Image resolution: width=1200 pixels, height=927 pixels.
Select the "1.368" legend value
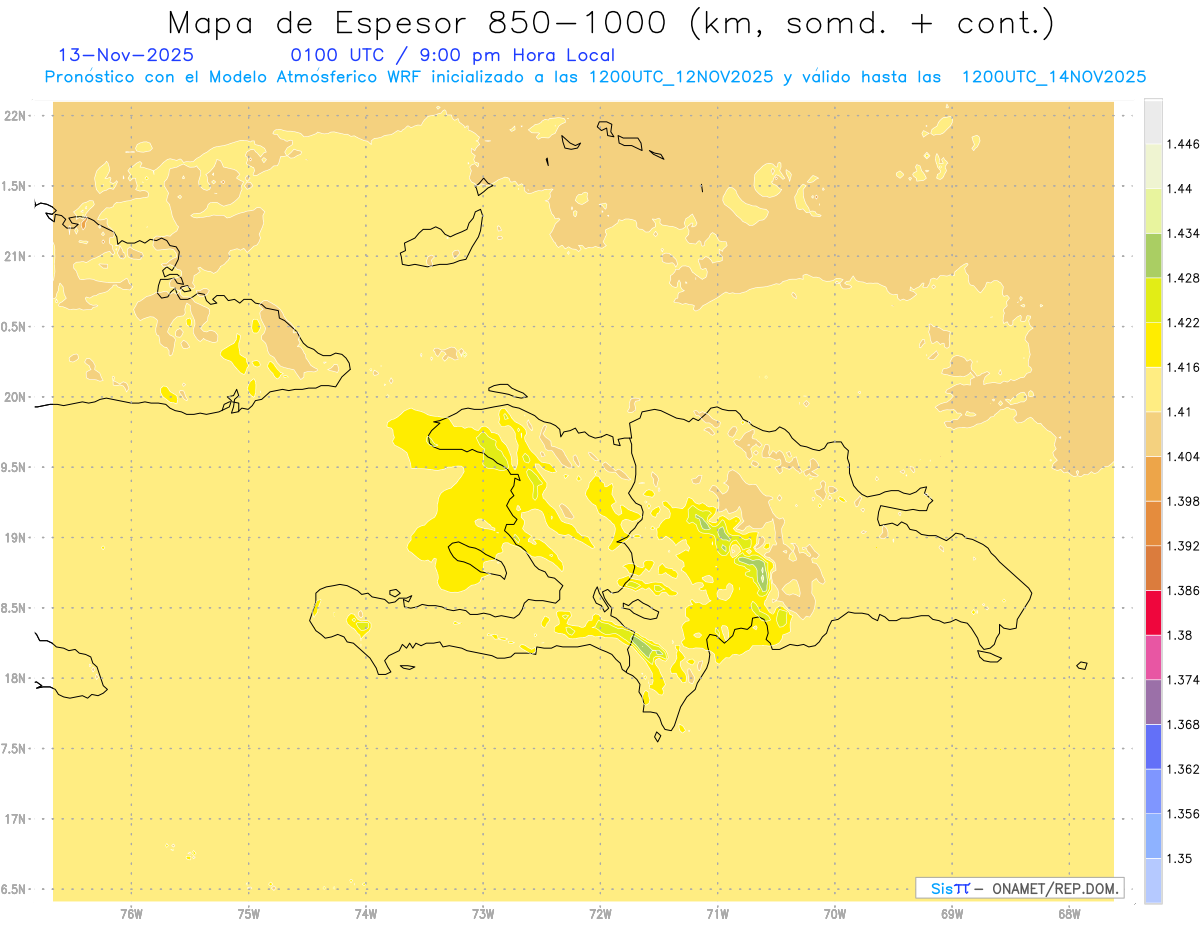pos(1184,724)
